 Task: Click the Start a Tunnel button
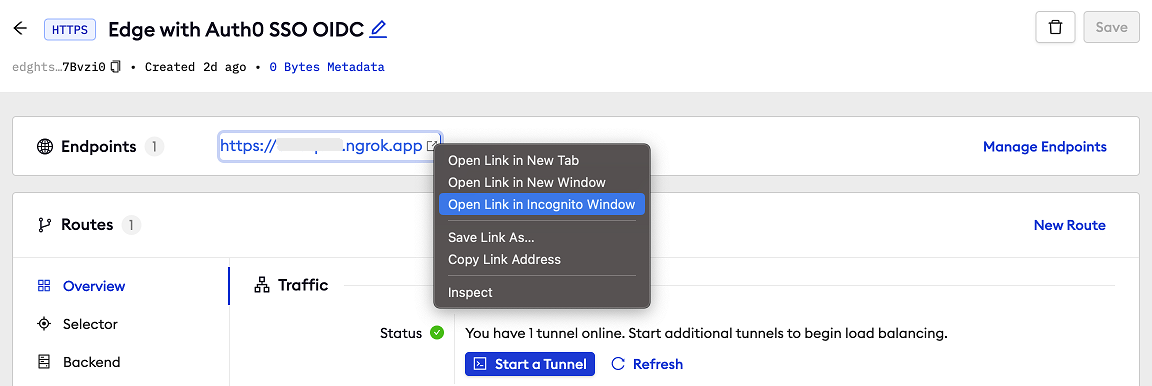[530, 364]
